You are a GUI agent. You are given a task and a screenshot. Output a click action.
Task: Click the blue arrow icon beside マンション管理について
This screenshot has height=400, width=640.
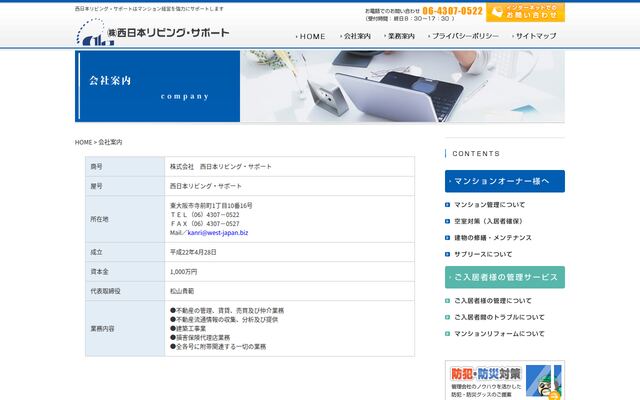(x=447, y=205)
